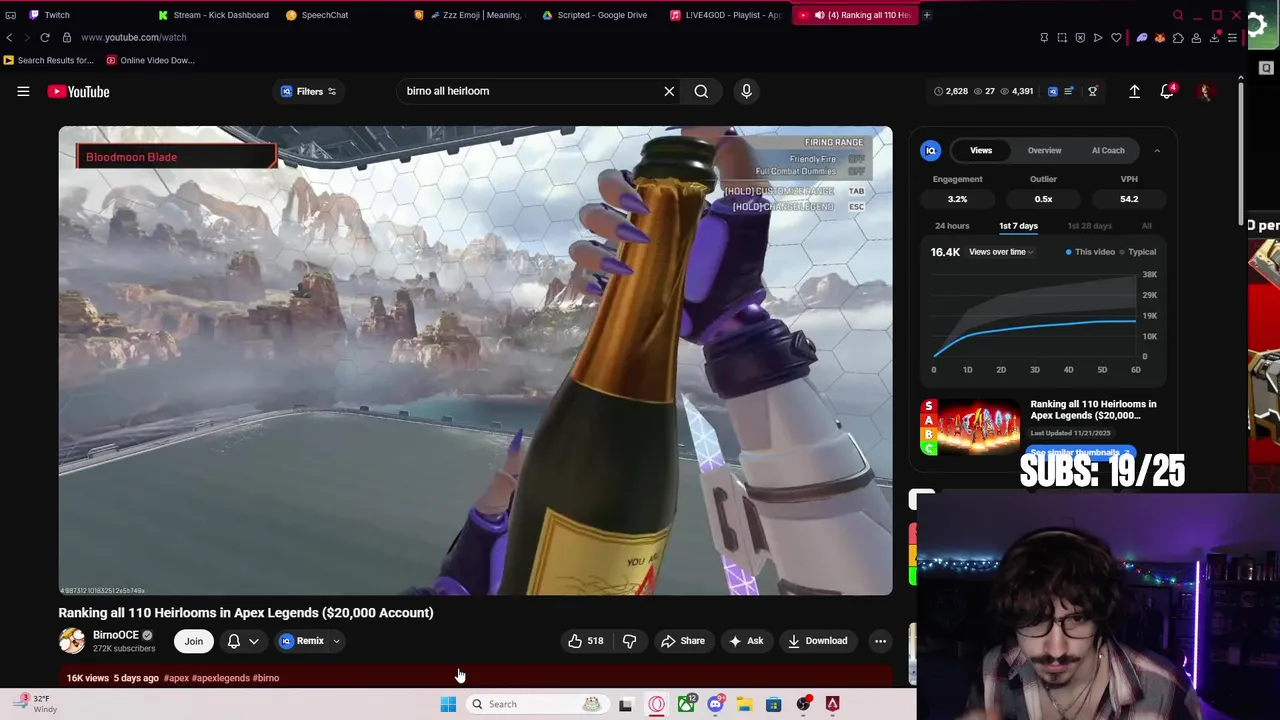This screenshot has width=1280, height=720.
Task: Expand the Remix dropdown arrow
Action: click(x=336, y=641)
